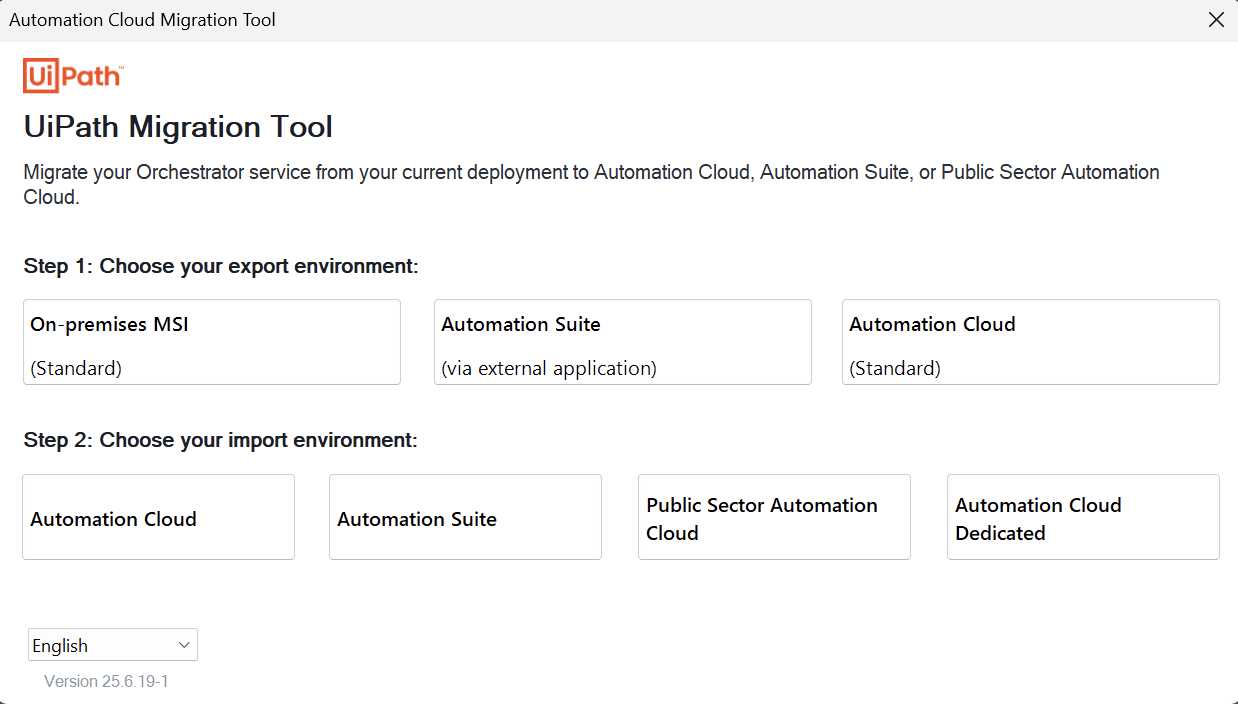
Task: Click the migration description text
Action: 590,184
